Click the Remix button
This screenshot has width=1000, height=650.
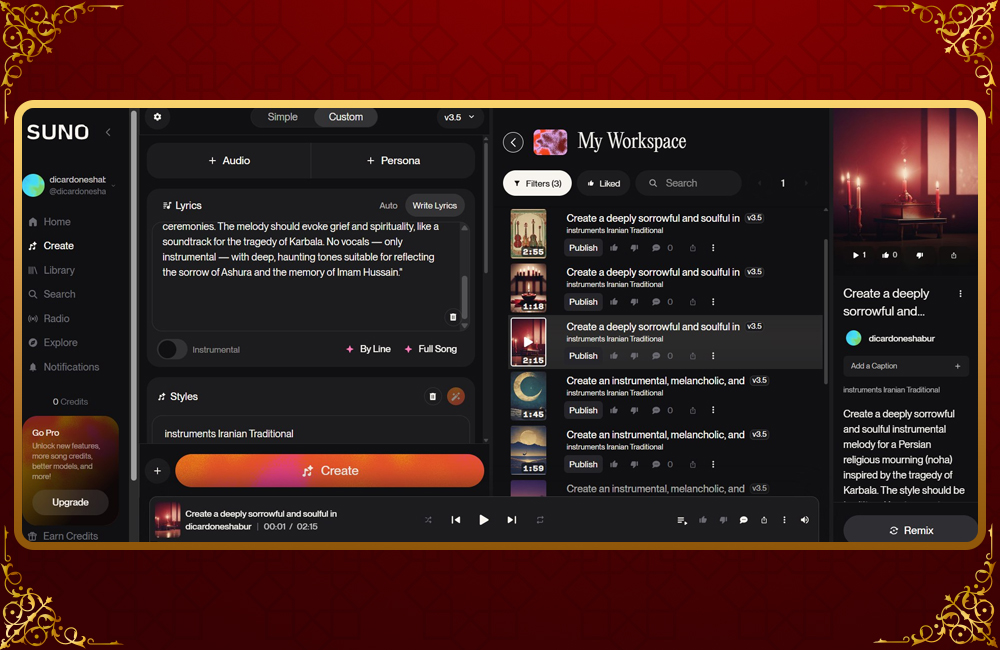[910, 530]
